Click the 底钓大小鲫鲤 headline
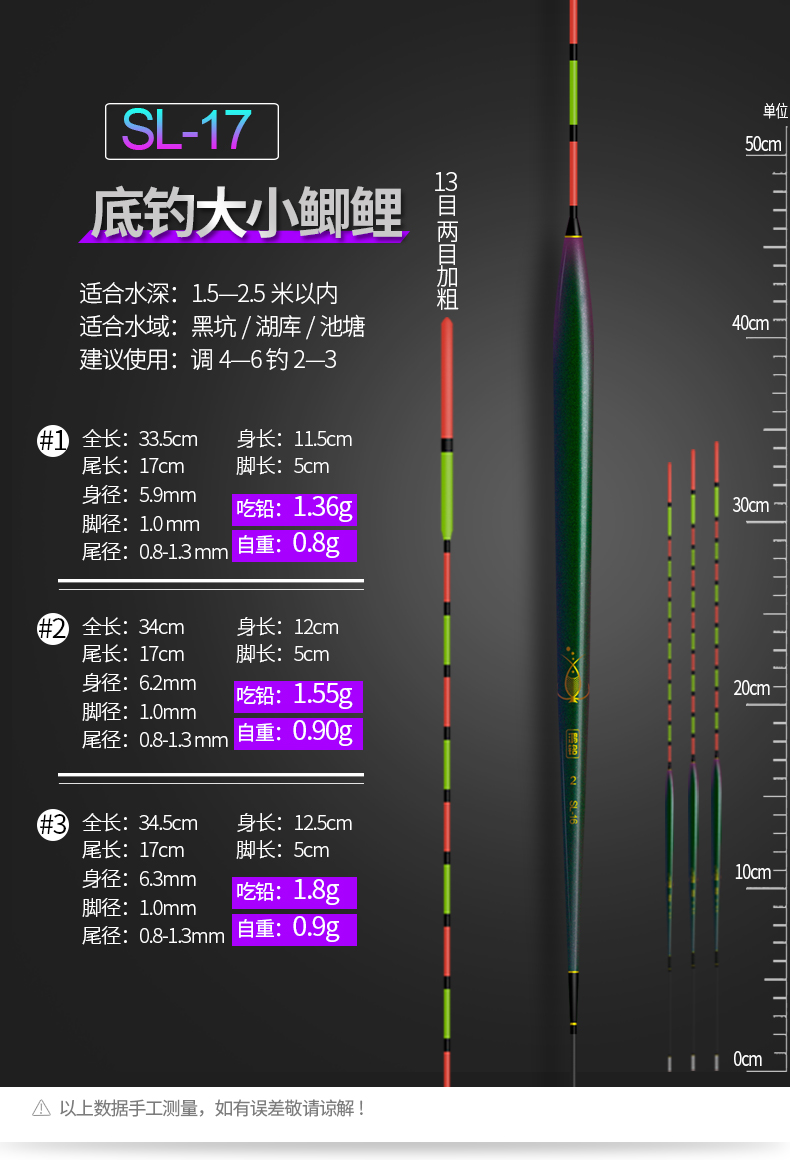Screen dimensions: 790x1172 [x=245, y=214]
